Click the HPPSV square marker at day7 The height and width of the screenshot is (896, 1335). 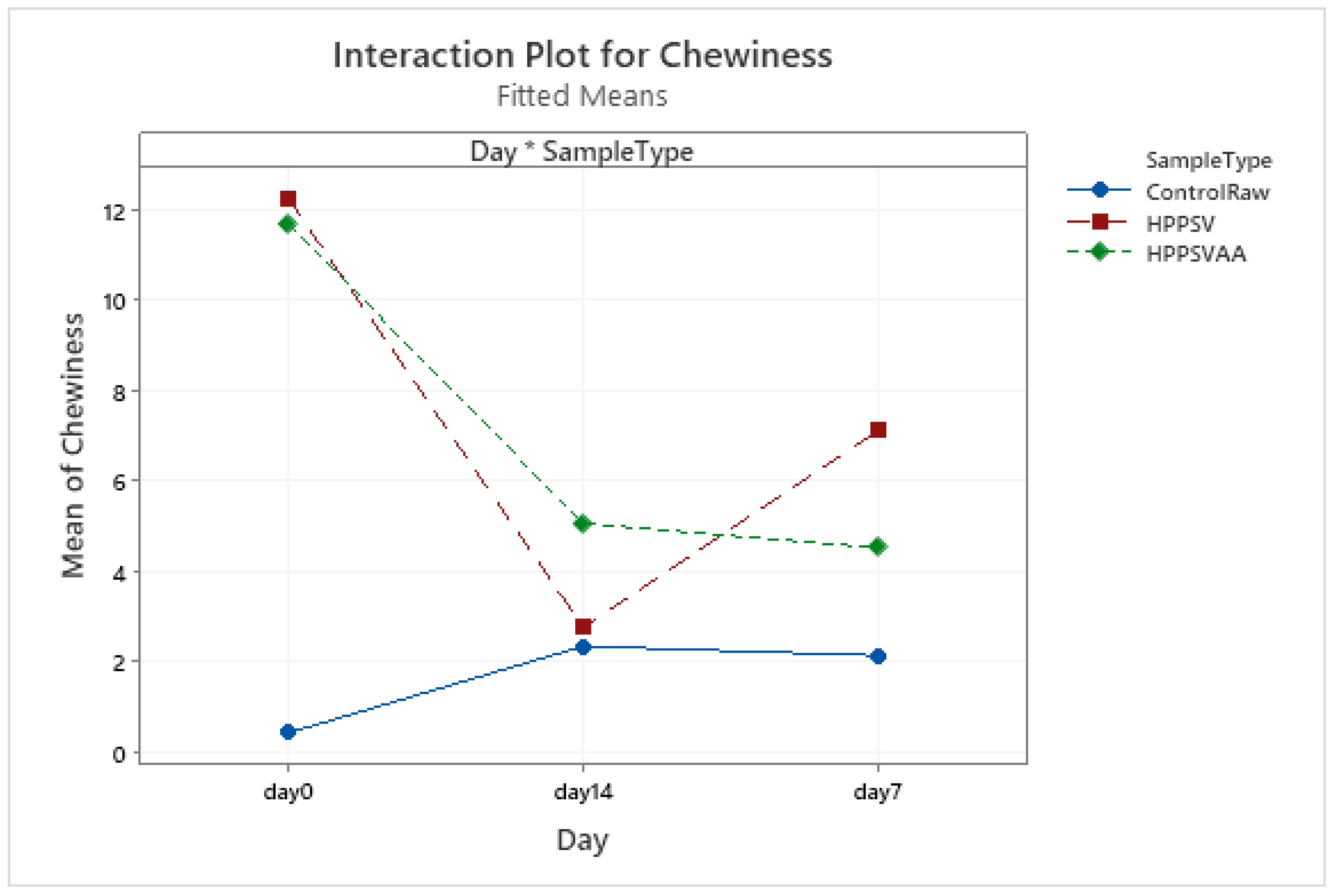tap(878, 430)
